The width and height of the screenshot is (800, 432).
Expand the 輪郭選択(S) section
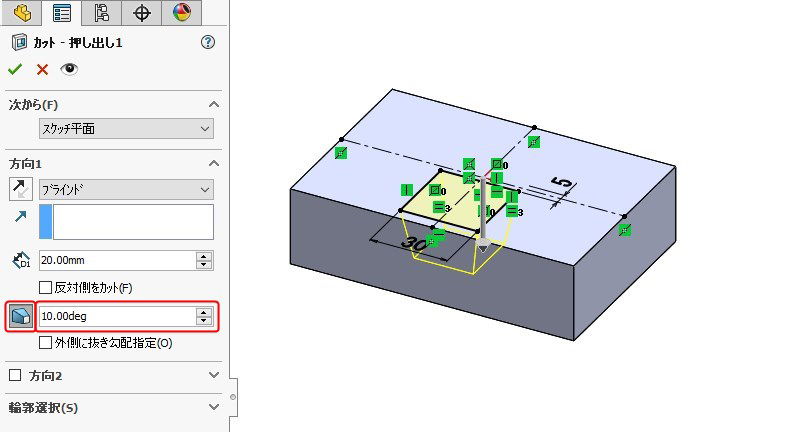213,407
